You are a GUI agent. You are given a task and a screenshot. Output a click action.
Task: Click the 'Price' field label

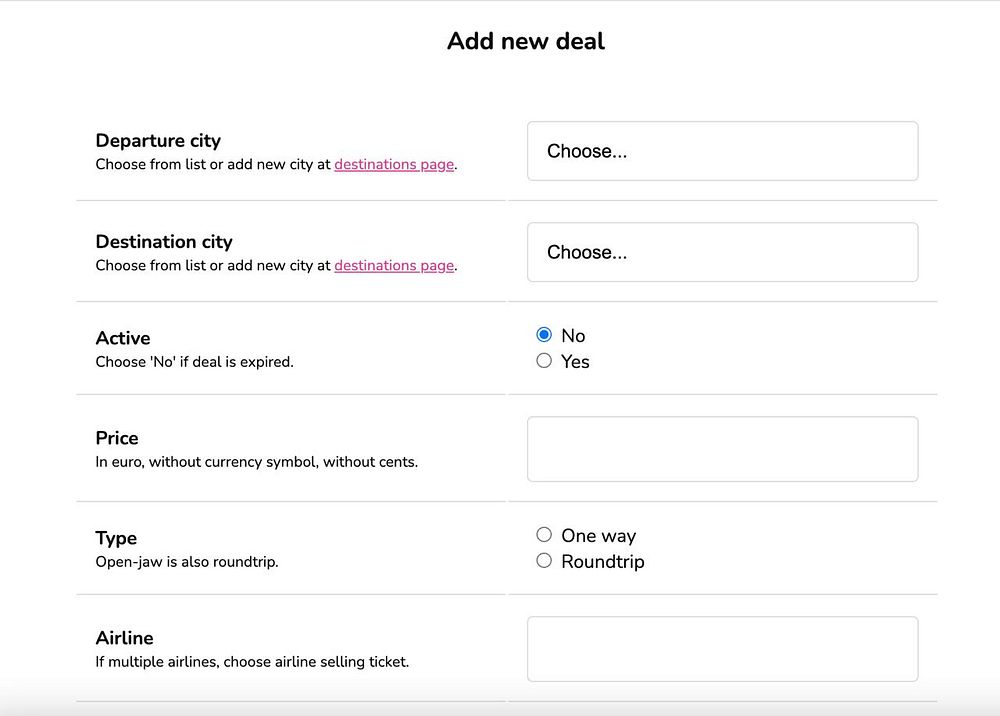click(x=117, y=438)
